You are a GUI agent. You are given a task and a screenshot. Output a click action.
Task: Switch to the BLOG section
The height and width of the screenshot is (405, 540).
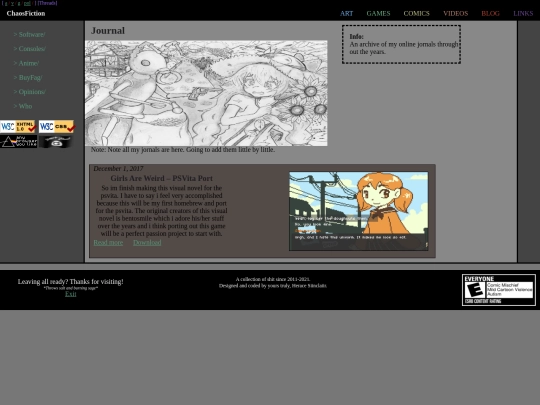tap(490, 13)
